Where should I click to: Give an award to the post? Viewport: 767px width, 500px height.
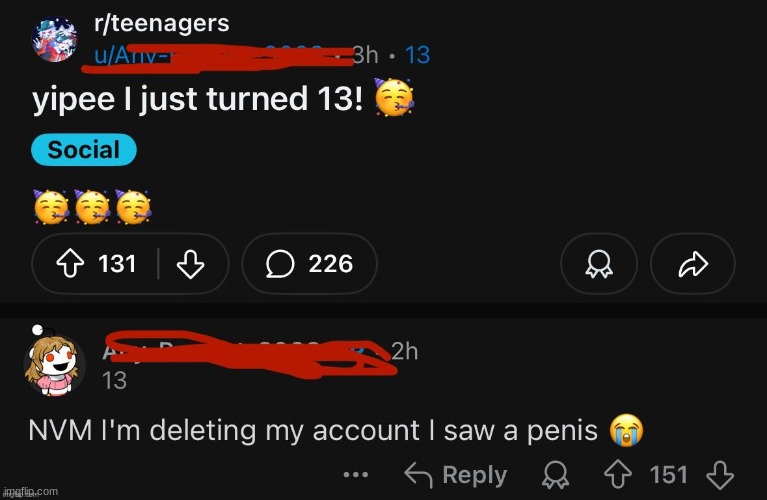pyautogui.click(x=599, y=264)
